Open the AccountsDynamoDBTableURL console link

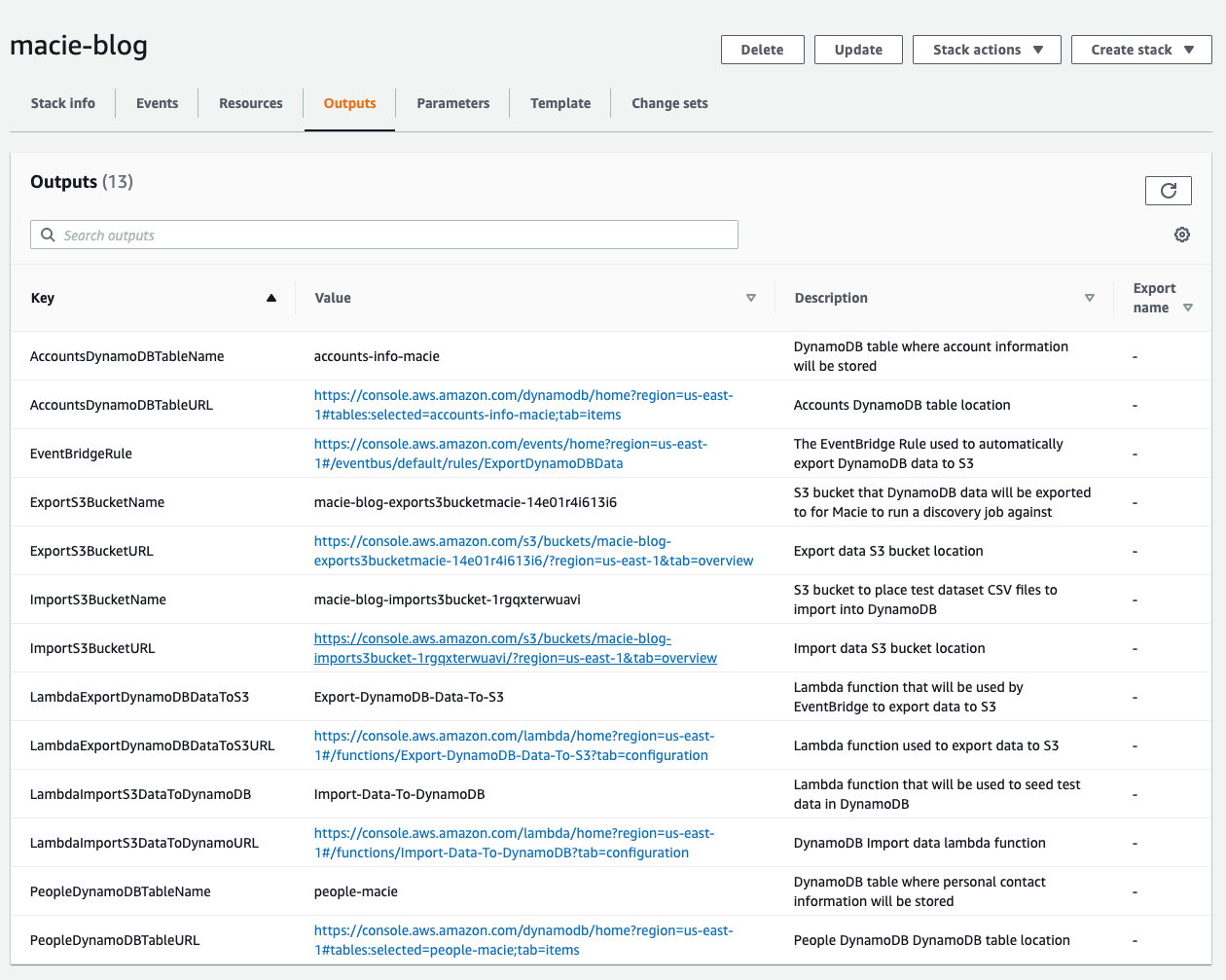(523, 405)
